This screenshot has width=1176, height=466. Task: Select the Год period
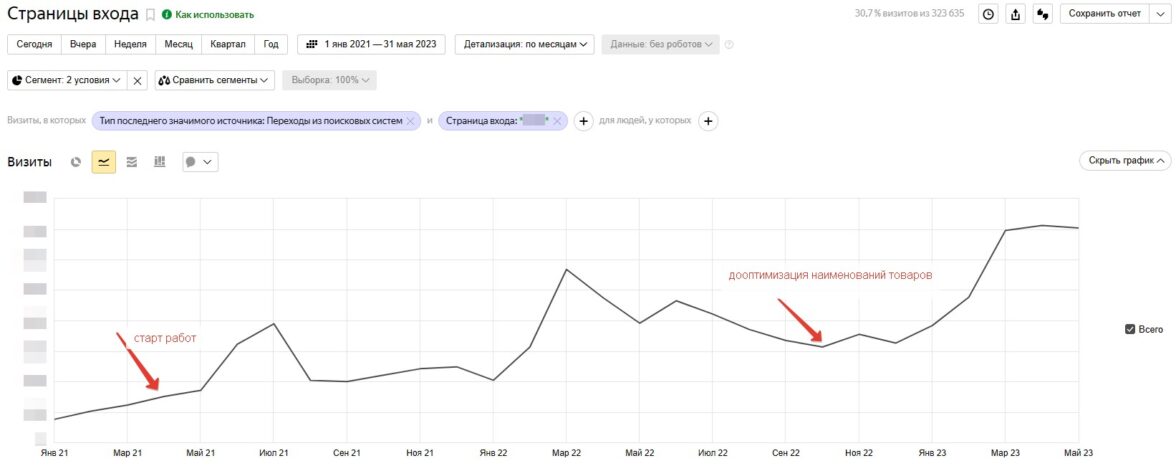tap(271, 44)
